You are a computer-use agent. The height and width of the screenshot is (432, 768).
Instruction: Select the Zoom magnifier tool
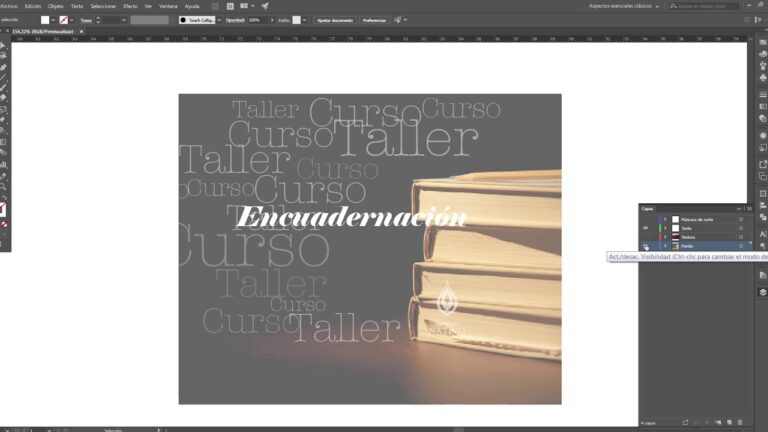(x=3, y=187)
